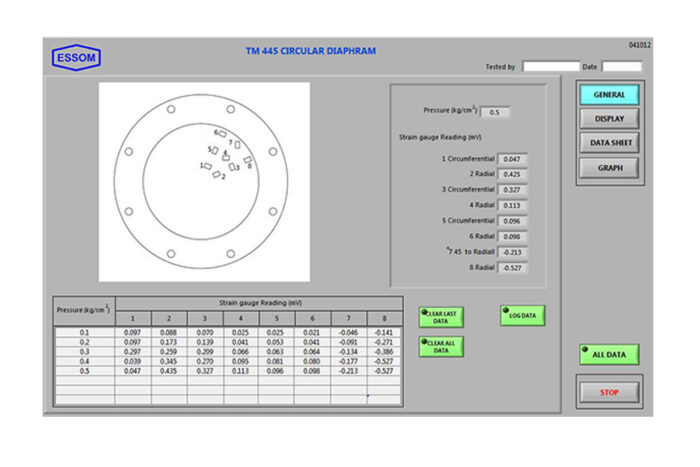Select strain gauge 6 on diaphragm diagram

pyautogui.click(x=223, y=133)
